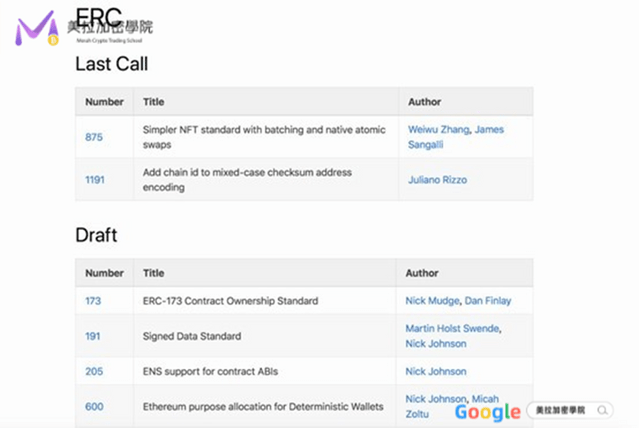Select author Nick Mudge
Viewport: 639px width, 428px height.
(432, 300)
